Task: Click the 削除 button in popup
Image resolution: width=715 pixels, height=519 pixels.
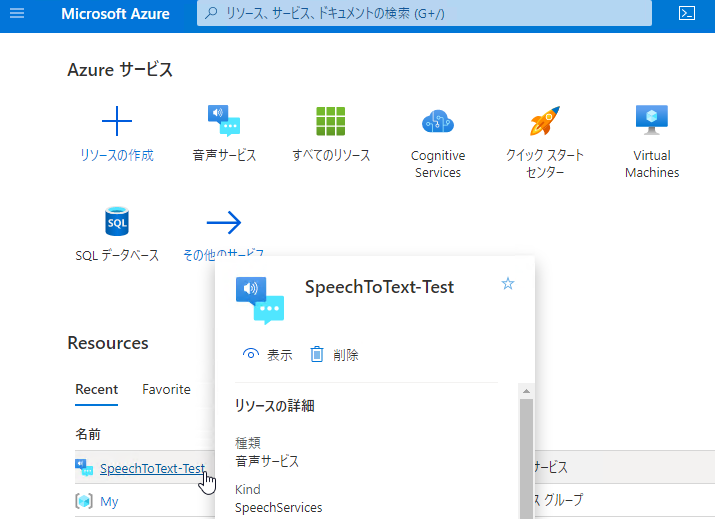Action: click(x=334, y=355)
